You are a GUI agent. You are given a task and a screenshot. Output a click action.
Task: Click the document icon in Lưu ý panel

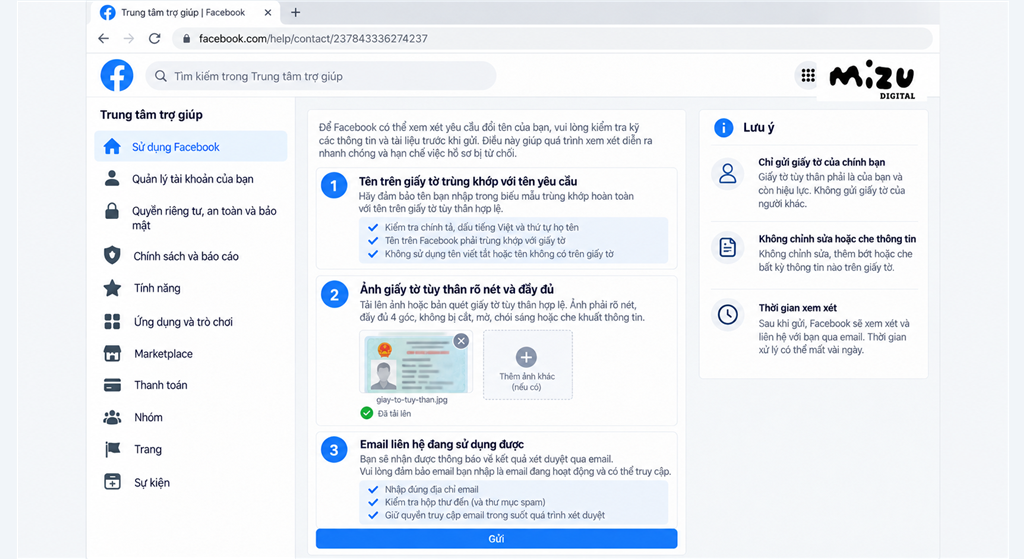pos(728,248)
